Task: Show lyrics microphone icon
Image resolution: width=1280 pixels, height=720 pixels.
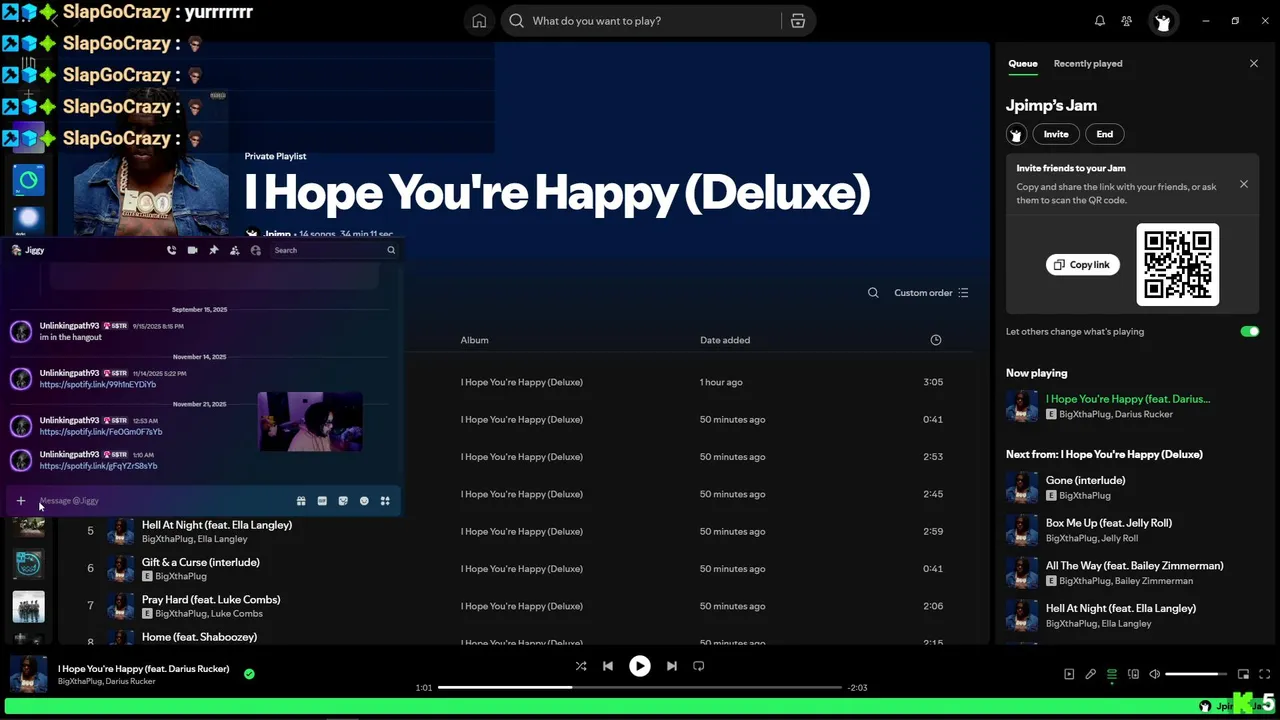Action: tap(1091, 674)
